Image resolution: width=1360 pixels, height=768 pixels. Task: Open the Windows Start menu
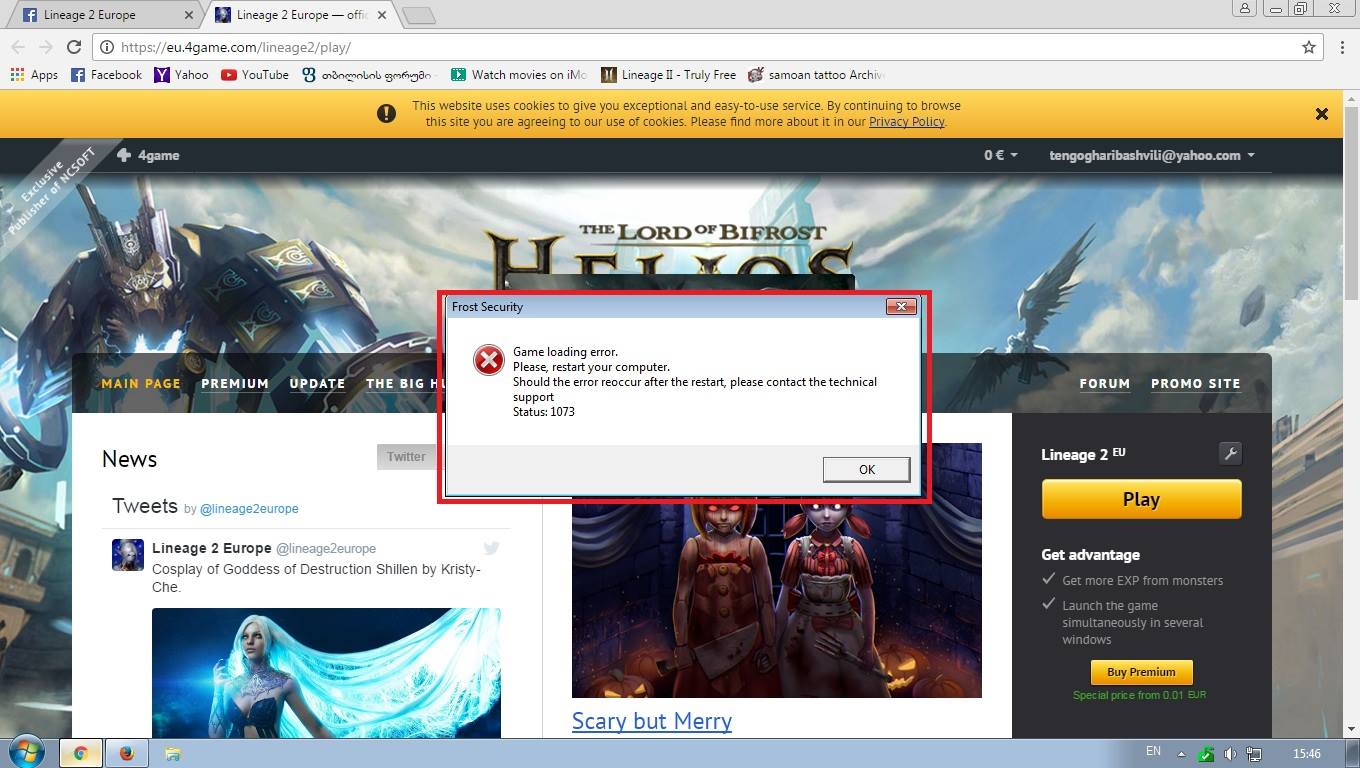tap(25, 753)
